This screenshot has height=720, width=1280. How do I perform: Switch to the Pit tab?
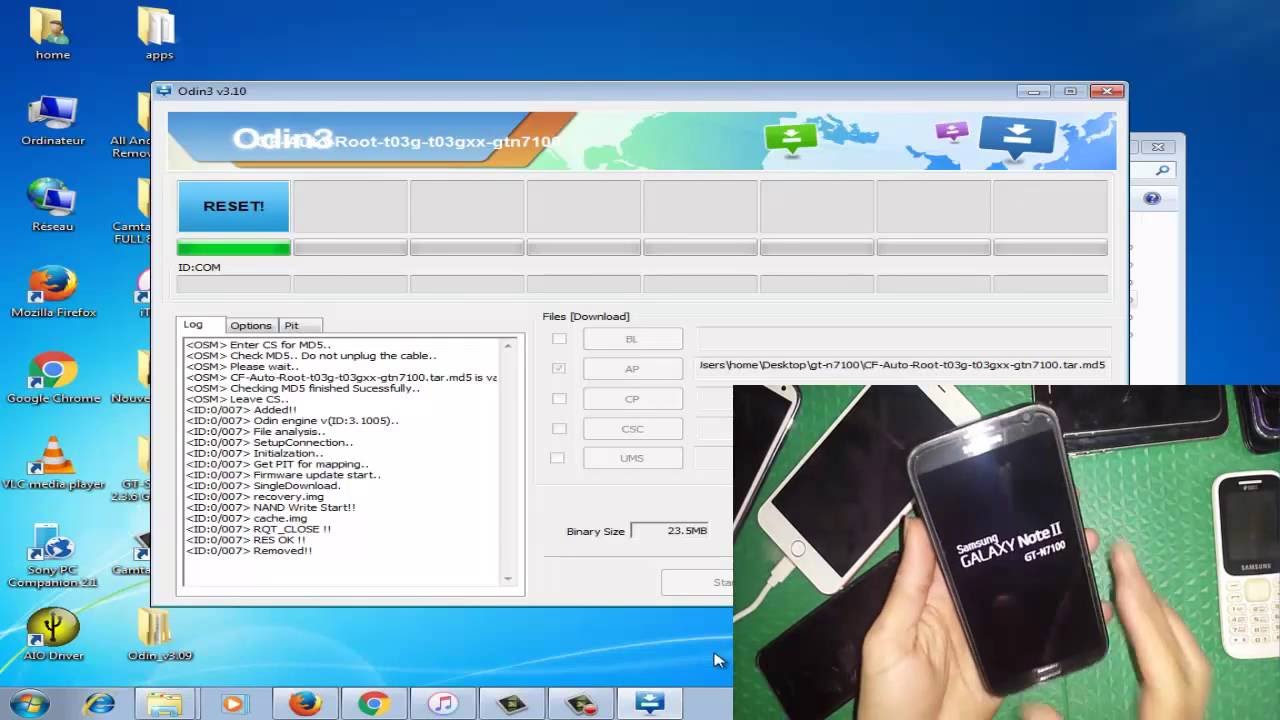coord(299,326)
